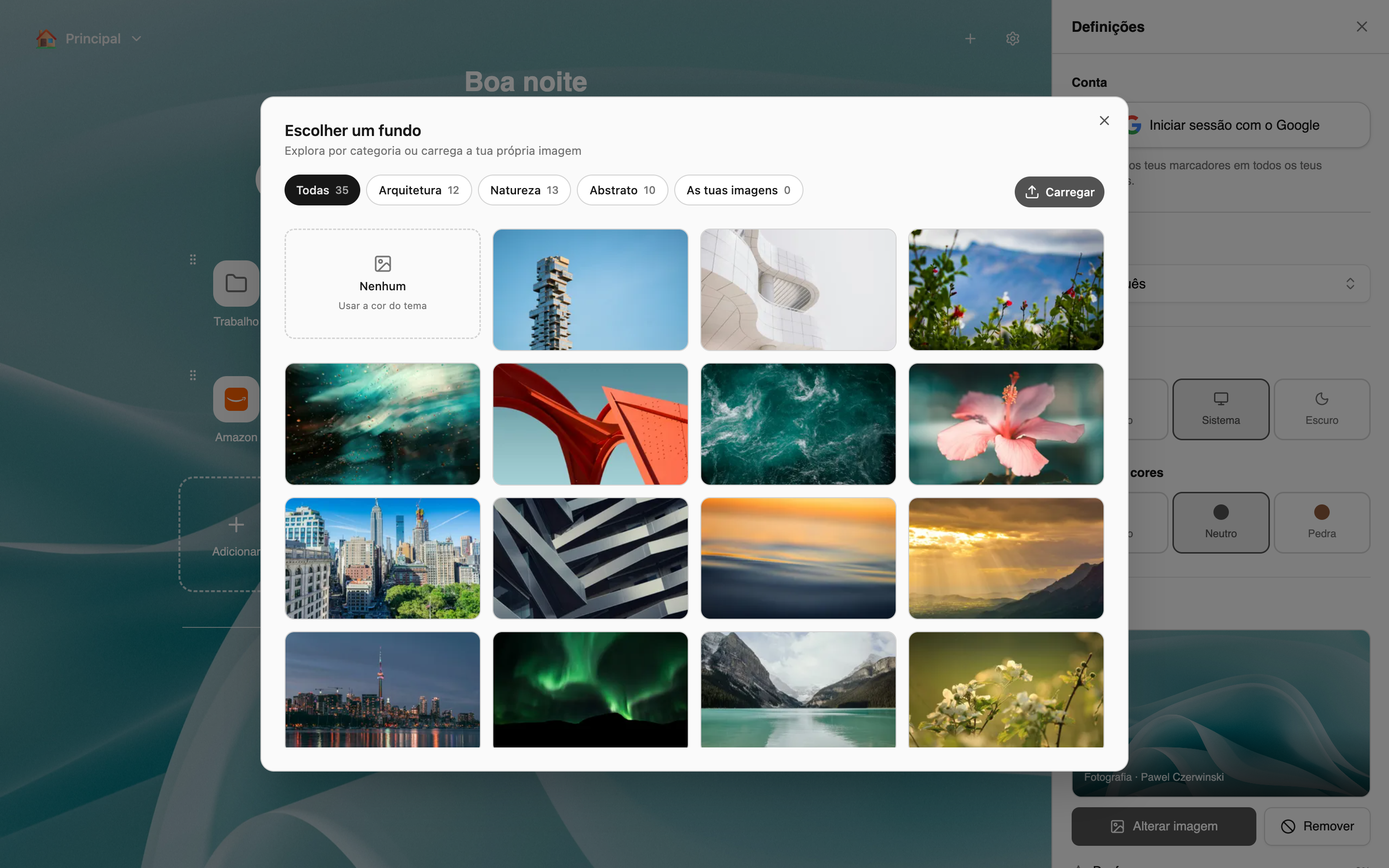The height and width of the screenshot is (868, 1389).
Task: Switch to the Arquitetura category tab
Action: click(x=419, y=190)
